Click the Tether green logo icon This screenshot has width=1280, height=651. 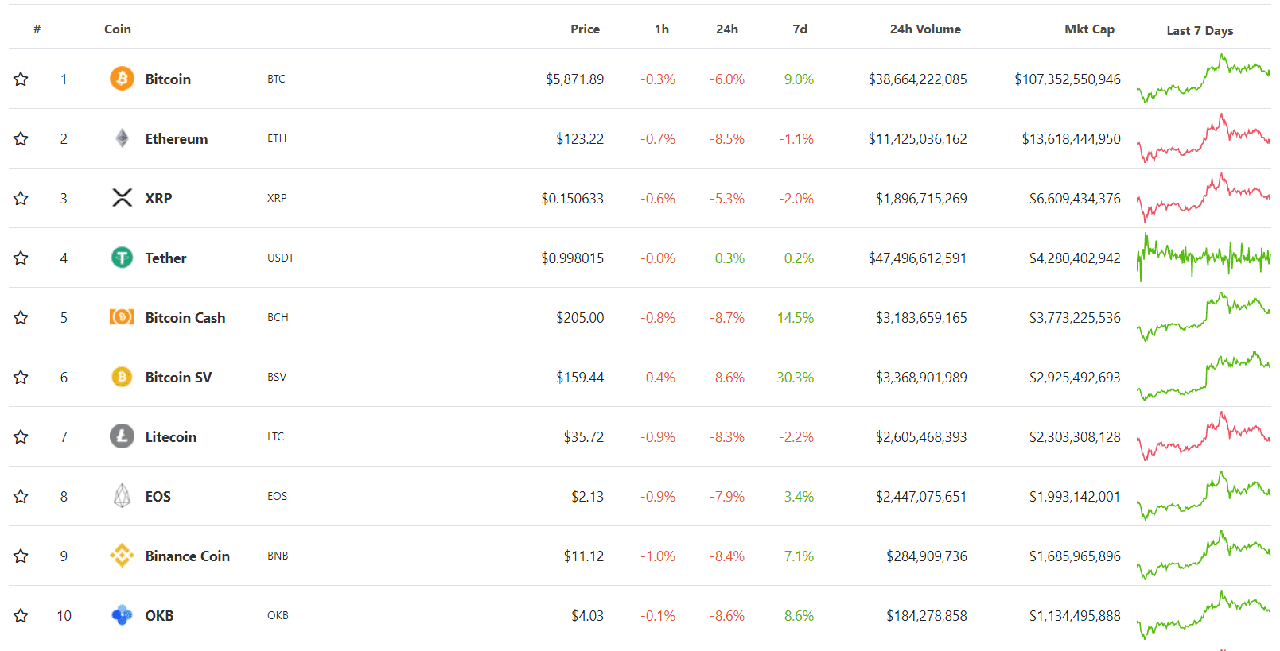[x=121, y=258]
